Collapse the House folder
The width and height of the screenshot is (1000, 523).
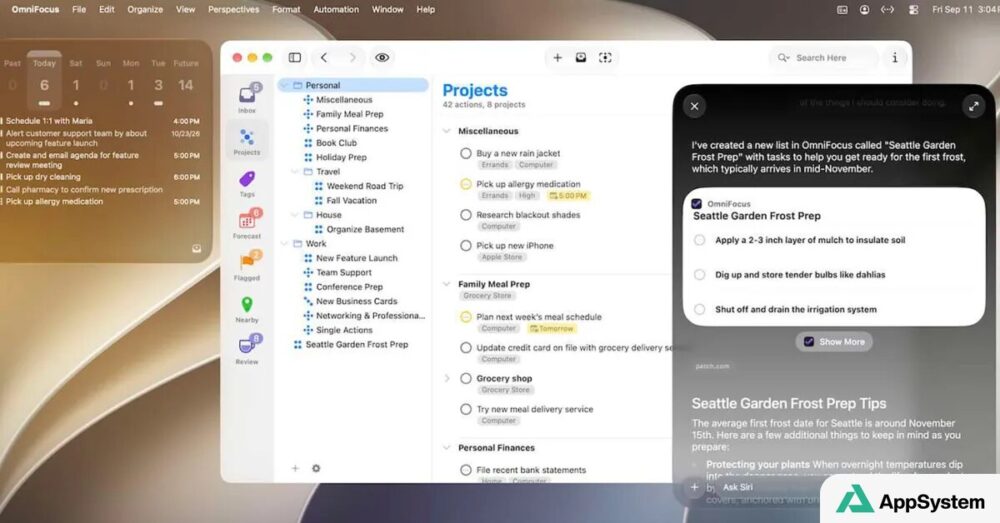point(295,215)
